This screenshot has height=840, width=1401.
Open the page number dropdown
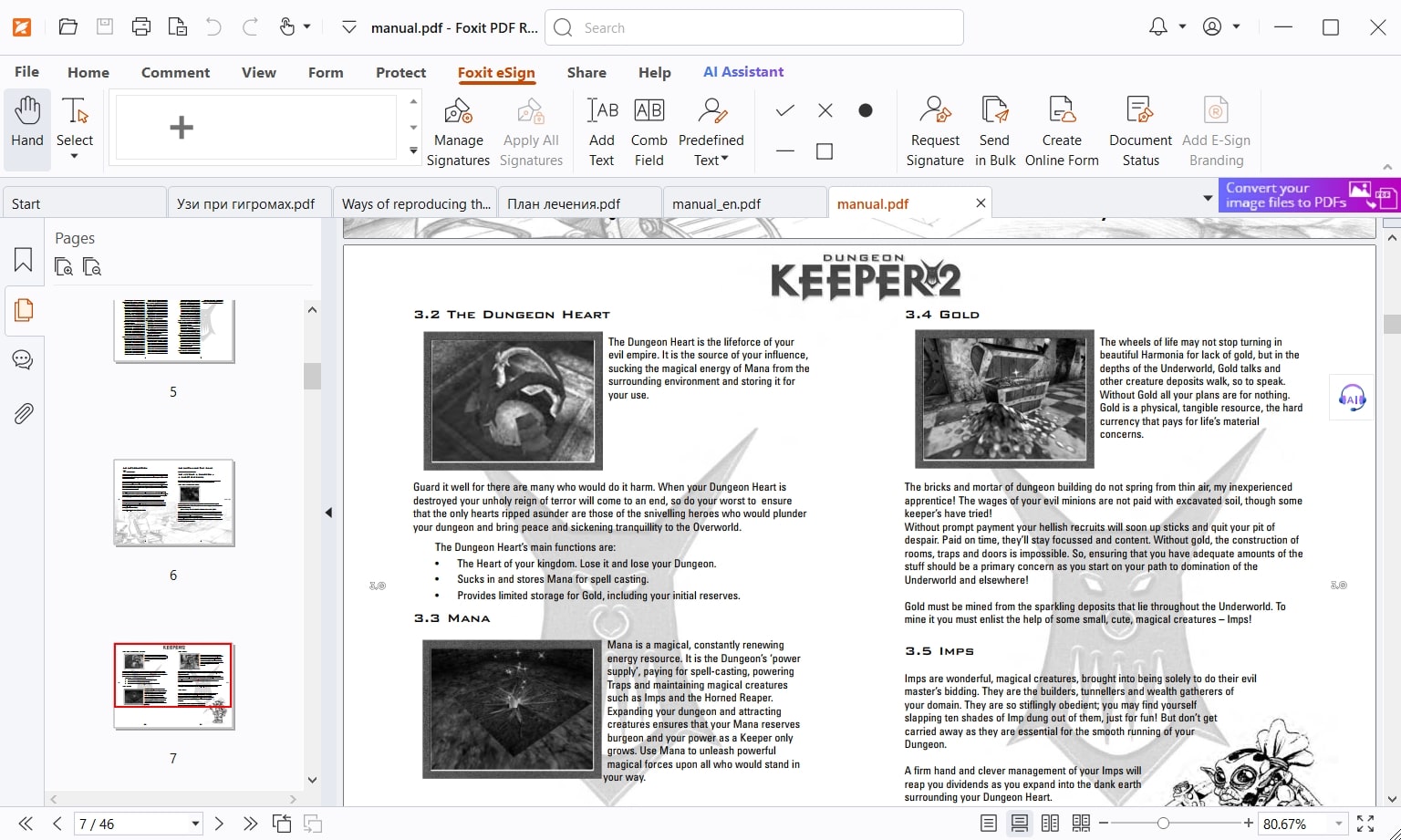[195, 824]
